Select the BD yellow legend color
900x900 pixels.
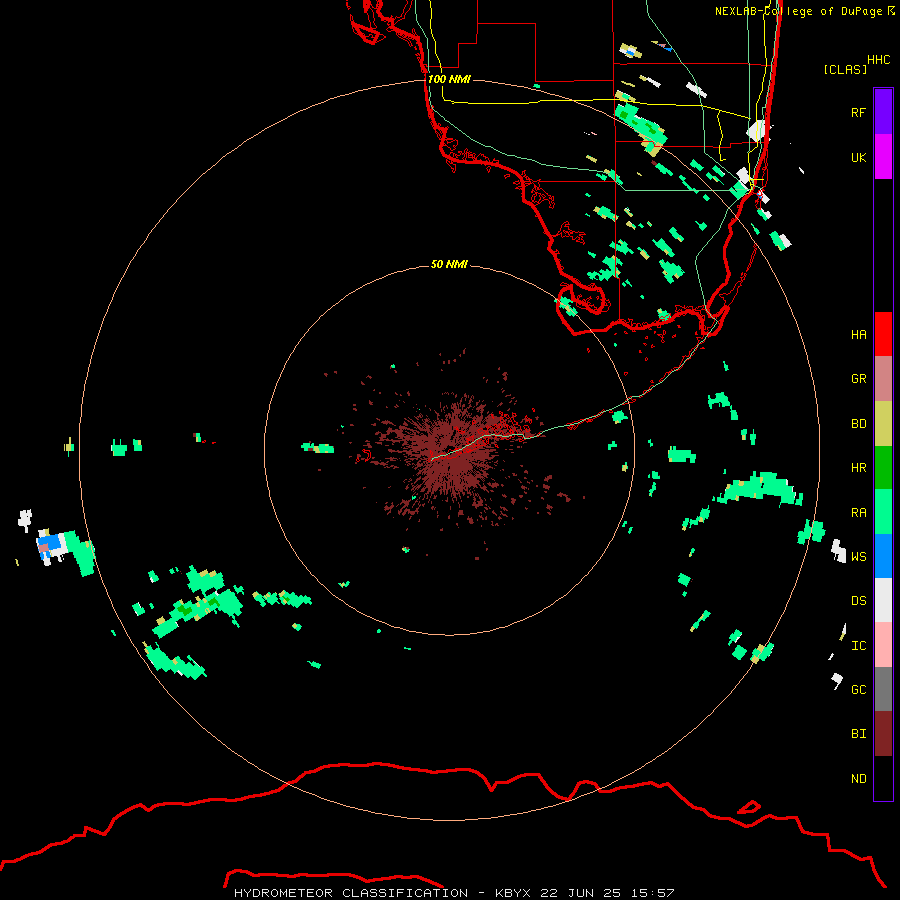point(883,424)
